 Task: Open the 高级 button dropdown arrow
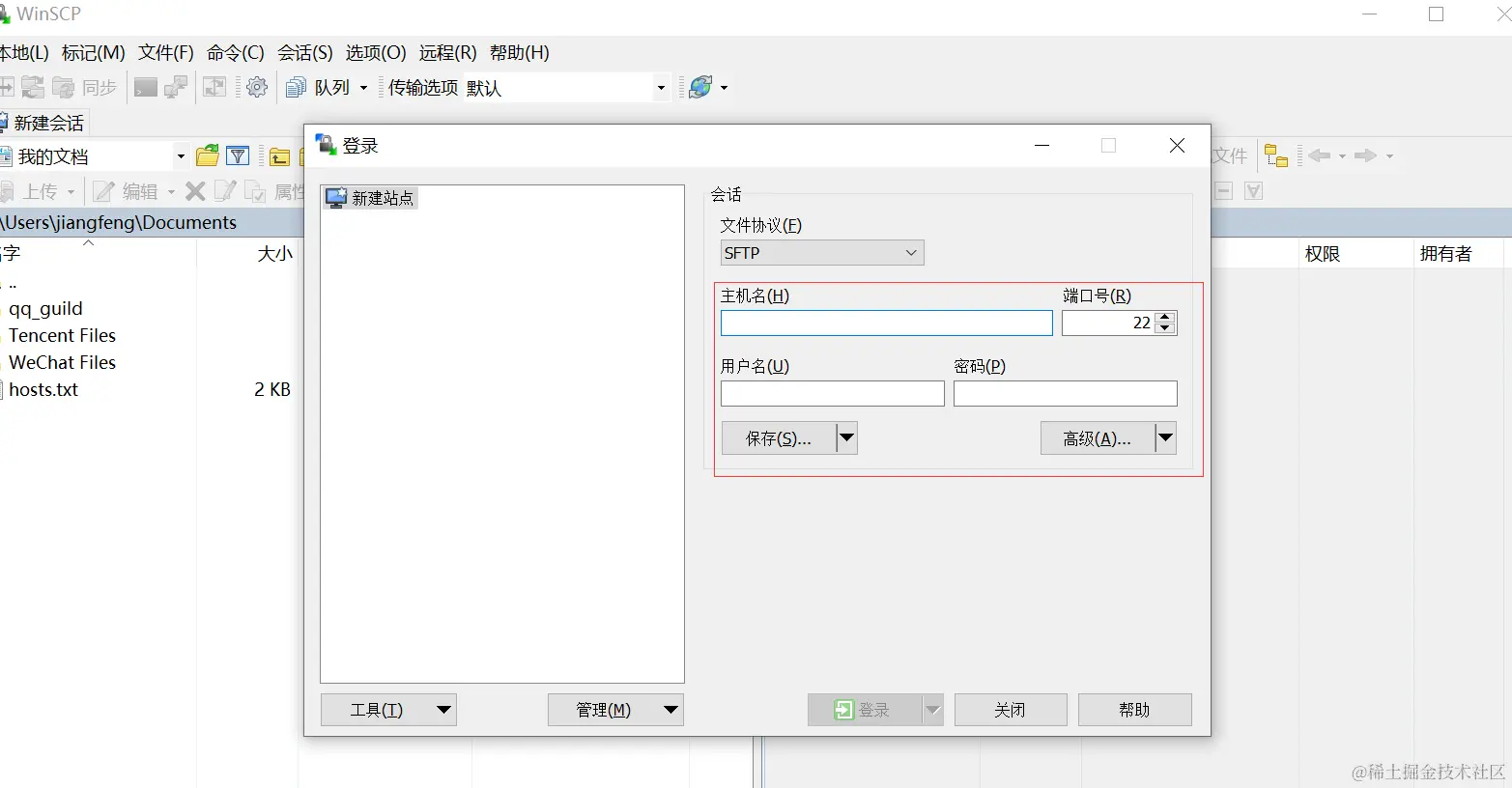(1166, 438)
